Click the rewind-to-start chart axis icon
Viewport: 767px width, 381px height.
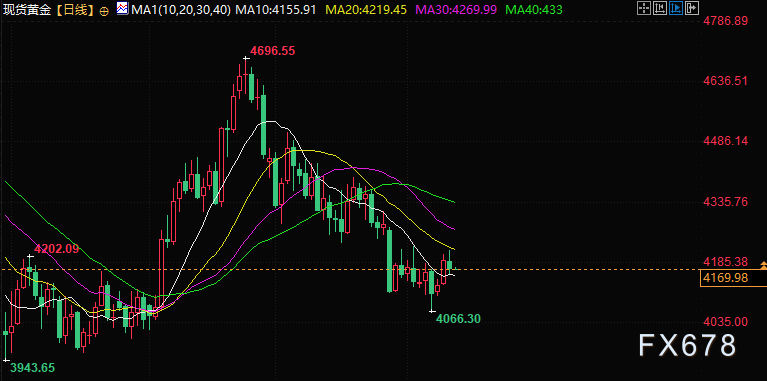(660, 8)
